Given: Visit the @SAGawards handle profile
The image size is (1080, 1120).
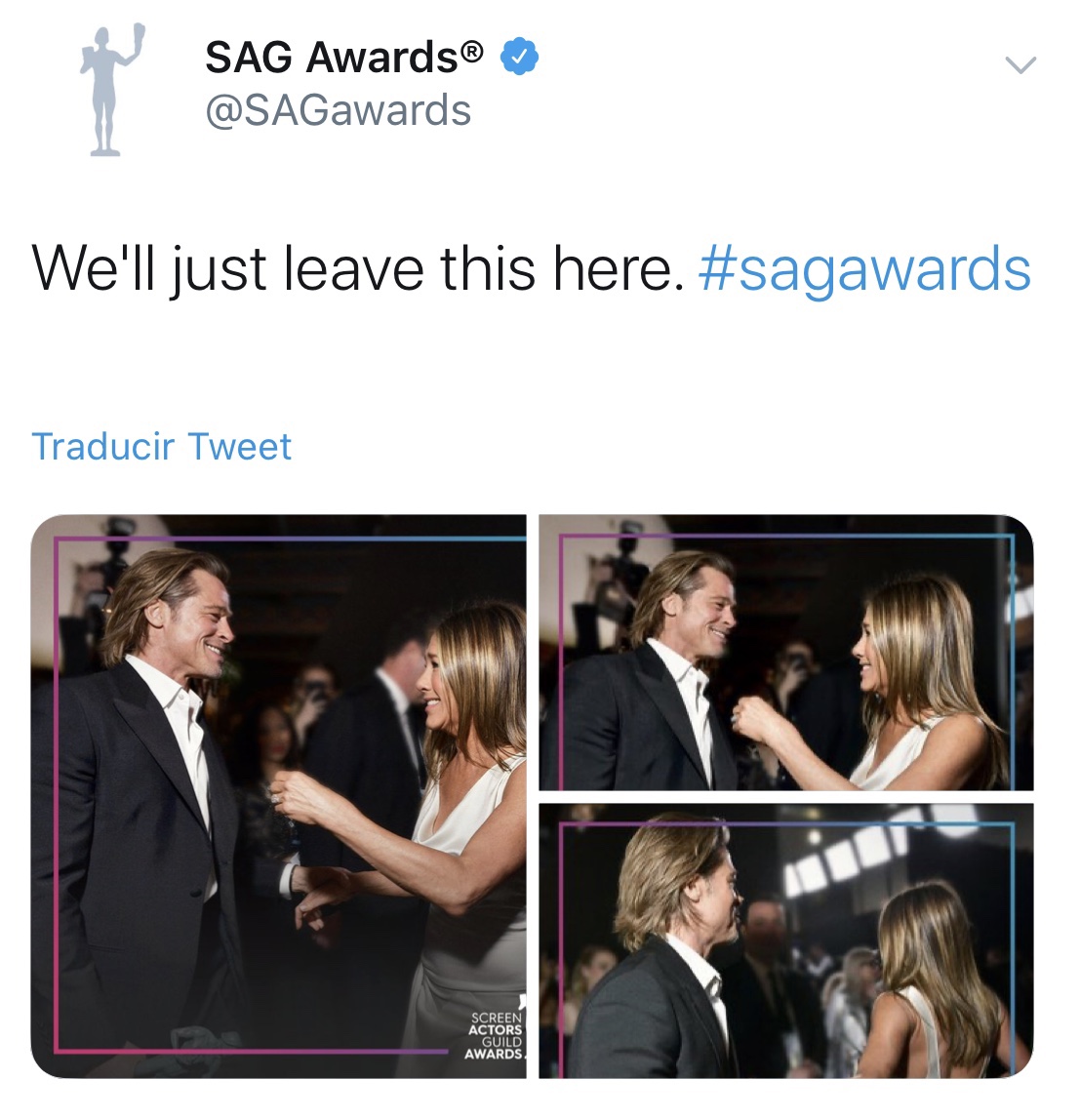Looking at the screenshot, I should 338,110.
